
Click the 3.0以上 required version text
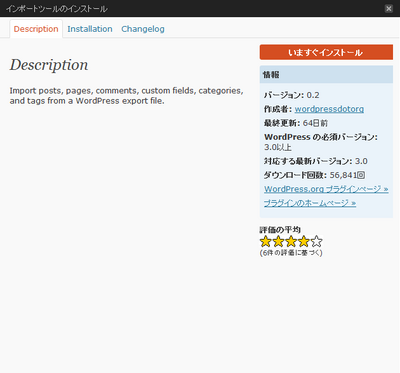point(278,147)
